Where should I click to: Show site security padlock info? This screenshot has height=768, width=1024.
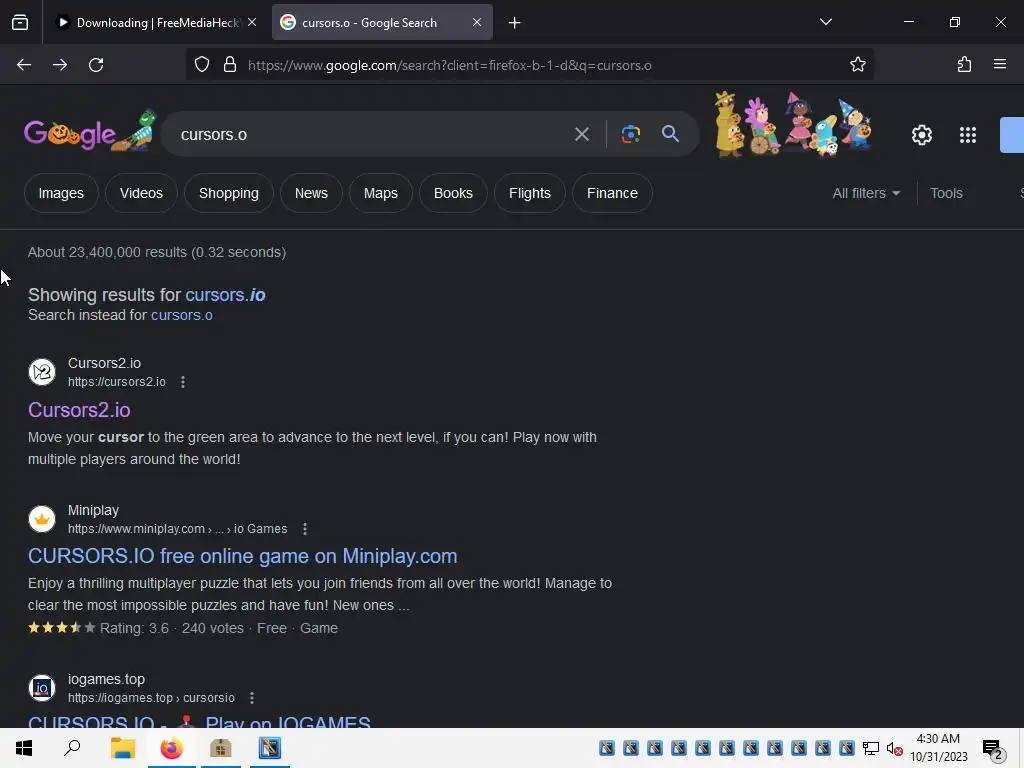pos(230,65)
